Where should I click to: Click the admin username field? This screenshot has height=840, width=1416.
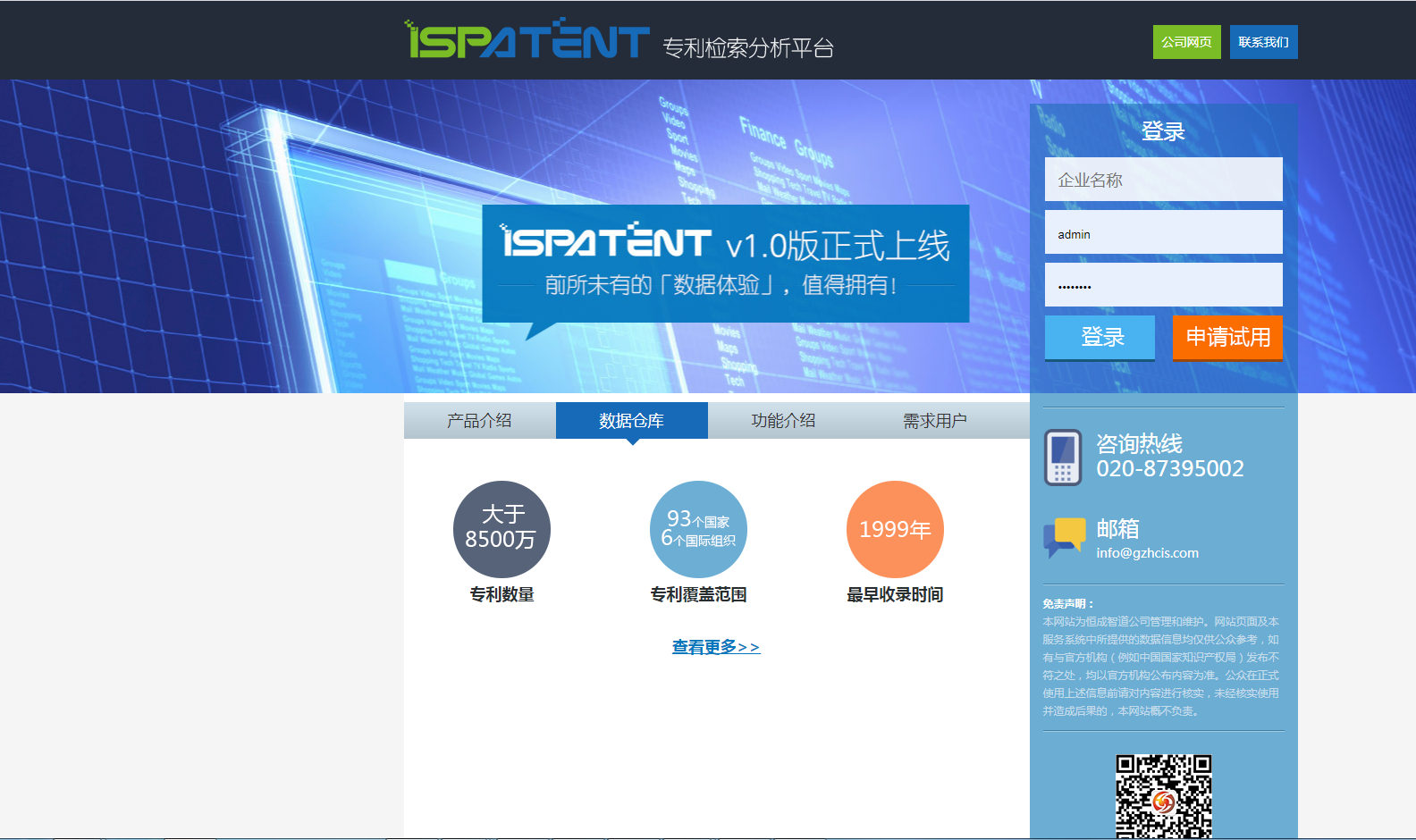[x=1163, y=232]
